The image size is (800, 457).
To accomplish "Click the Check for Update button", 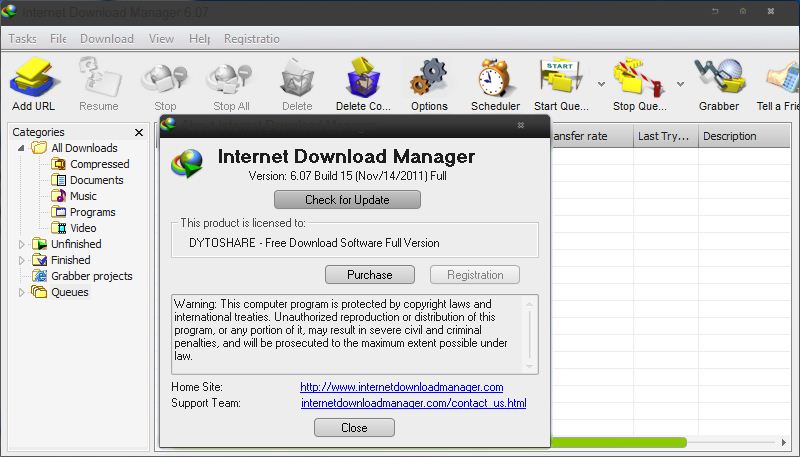I will click(x=347, y=199).
